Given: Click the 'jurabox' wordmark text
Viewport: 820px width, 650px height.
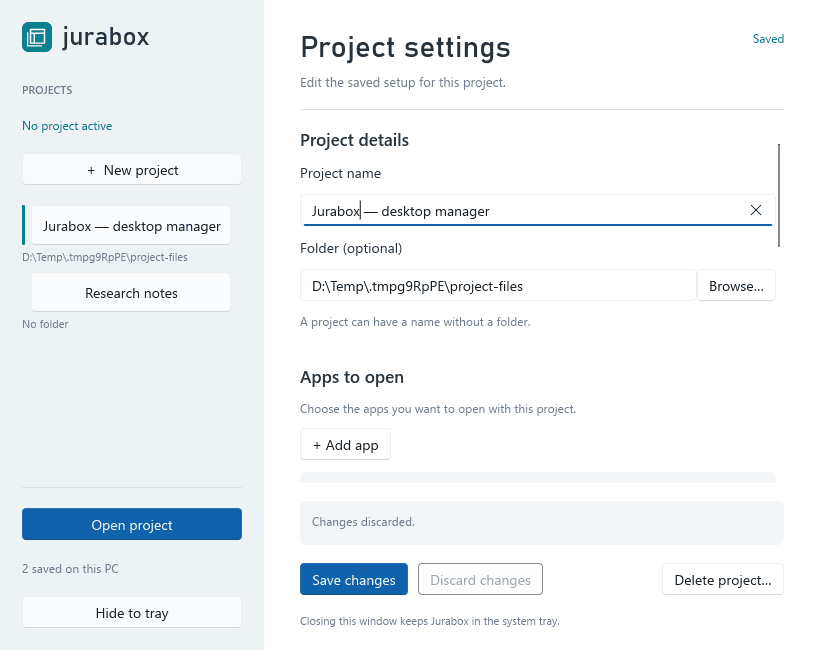Looking at the screenshot, I should [x=106, y=37].
